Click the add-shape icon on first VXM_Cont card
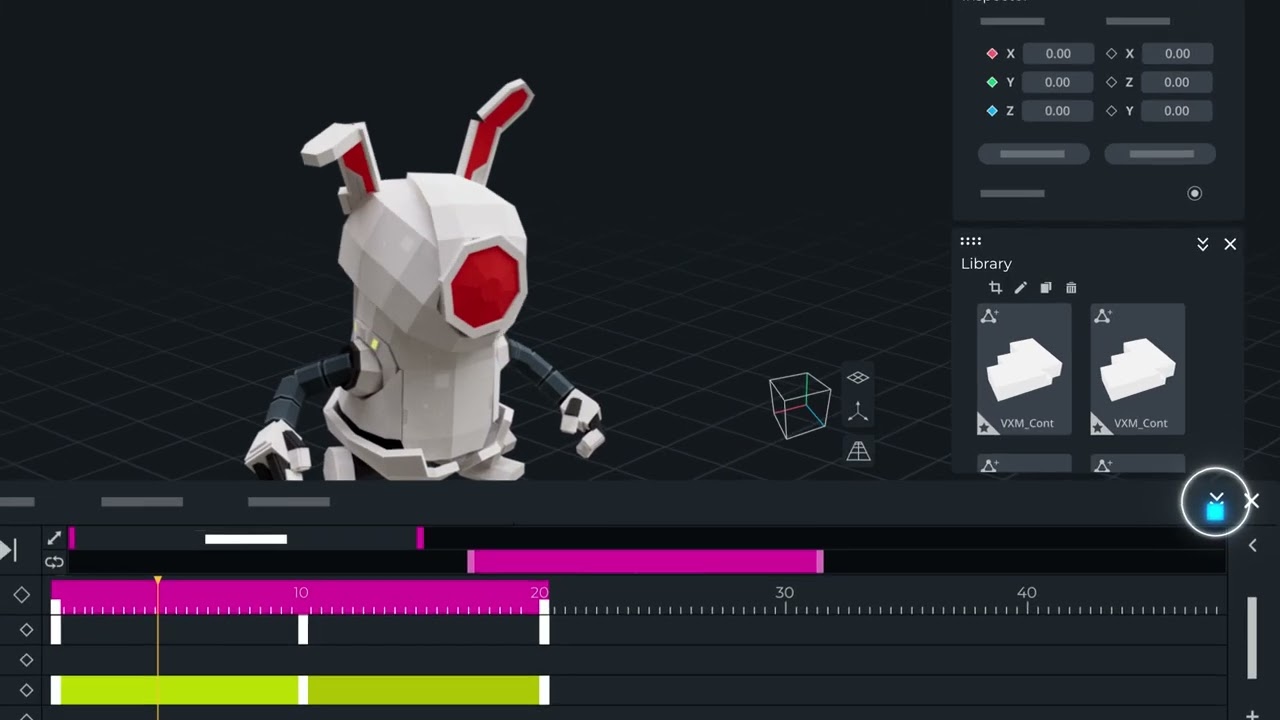1280x720 pixels. tap(989, 316)
